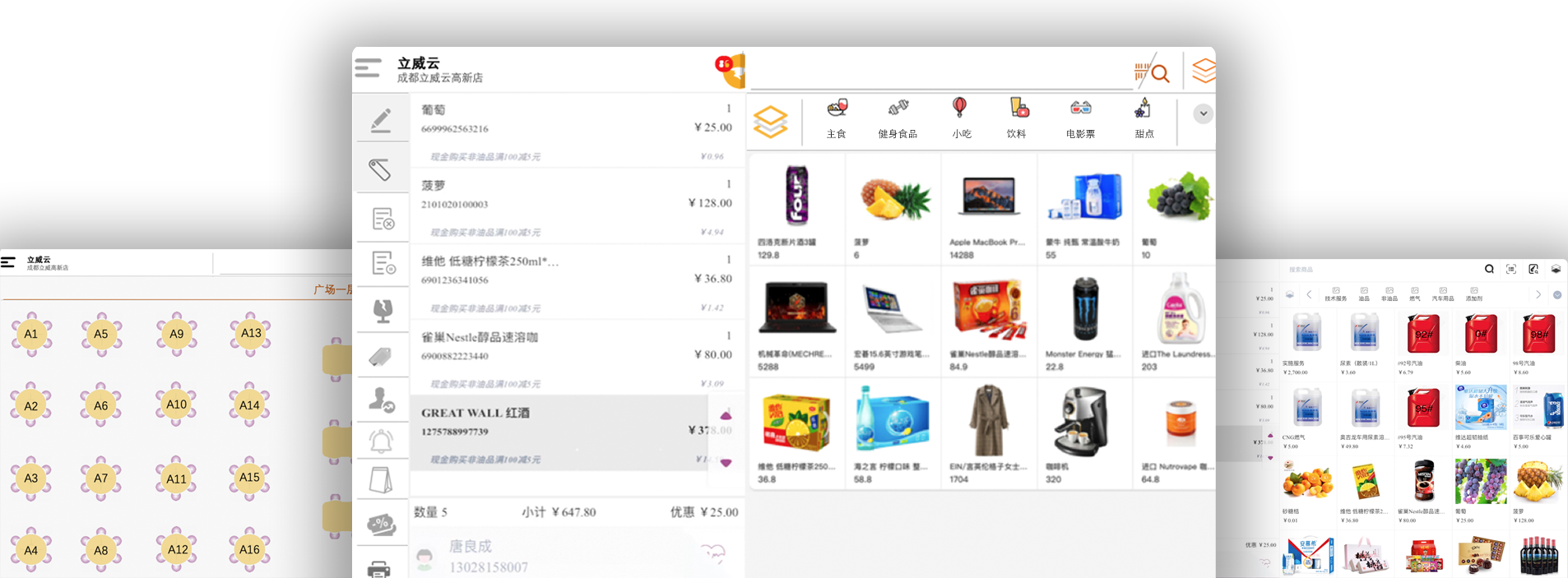The height and width of the screenshot is (578, 1568).
Task: Open the 饮料 category tab
Action: [1017, 119]
